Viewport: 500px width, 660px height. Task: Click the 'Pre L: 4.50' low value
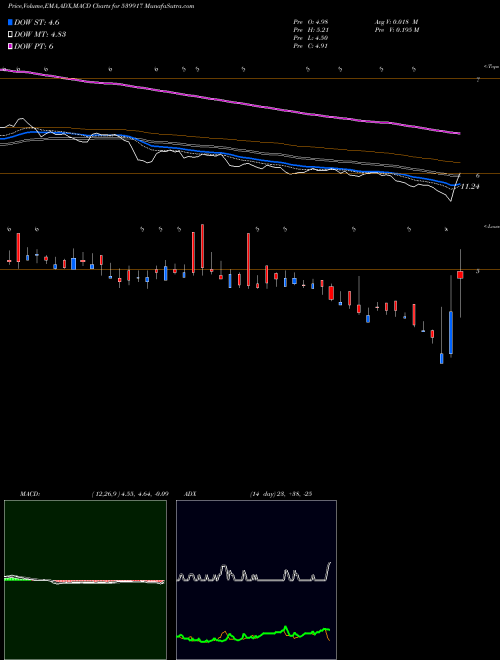pyautogui.click(x=311, y=38)
